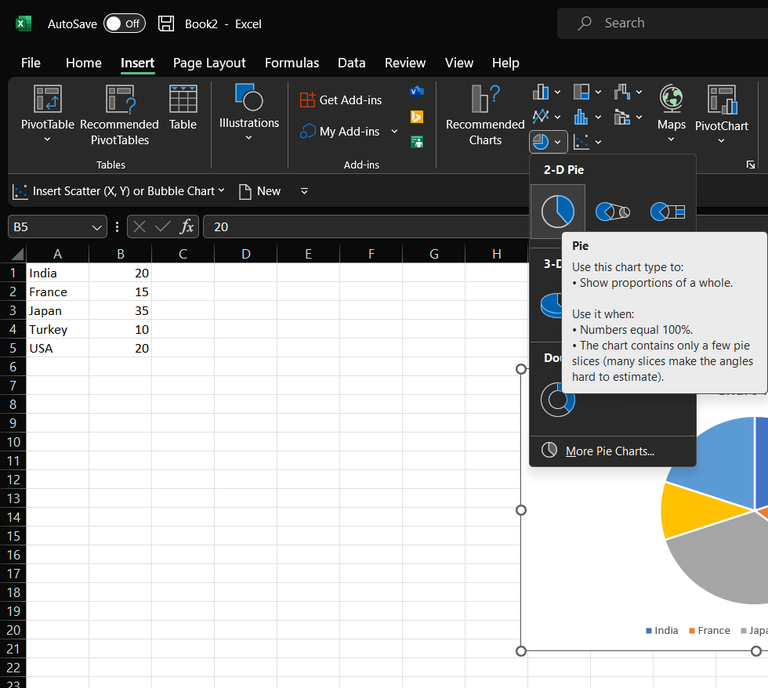
Task: Open the Name Box dropdown arrow
Action: click(96, 227)
